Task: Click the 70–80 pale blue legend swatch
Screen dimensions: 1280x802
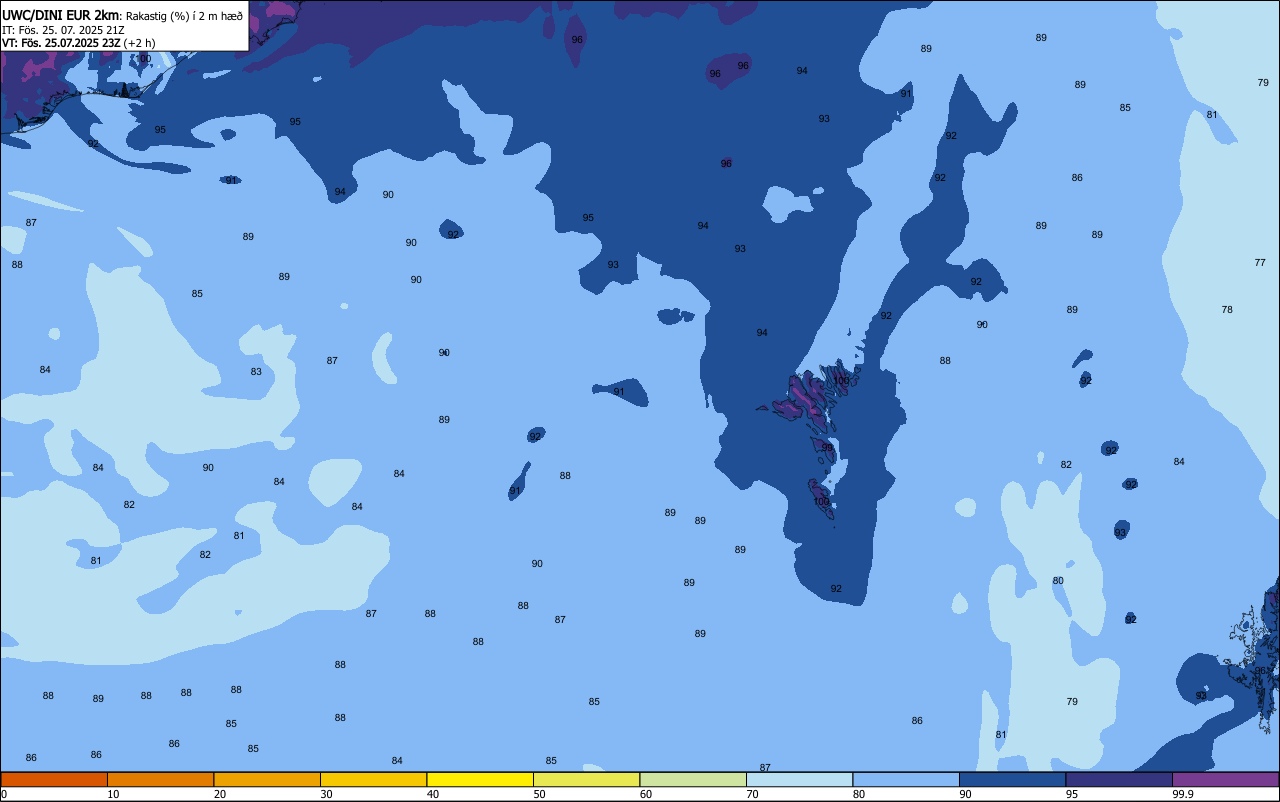Action: pos(799,779)
